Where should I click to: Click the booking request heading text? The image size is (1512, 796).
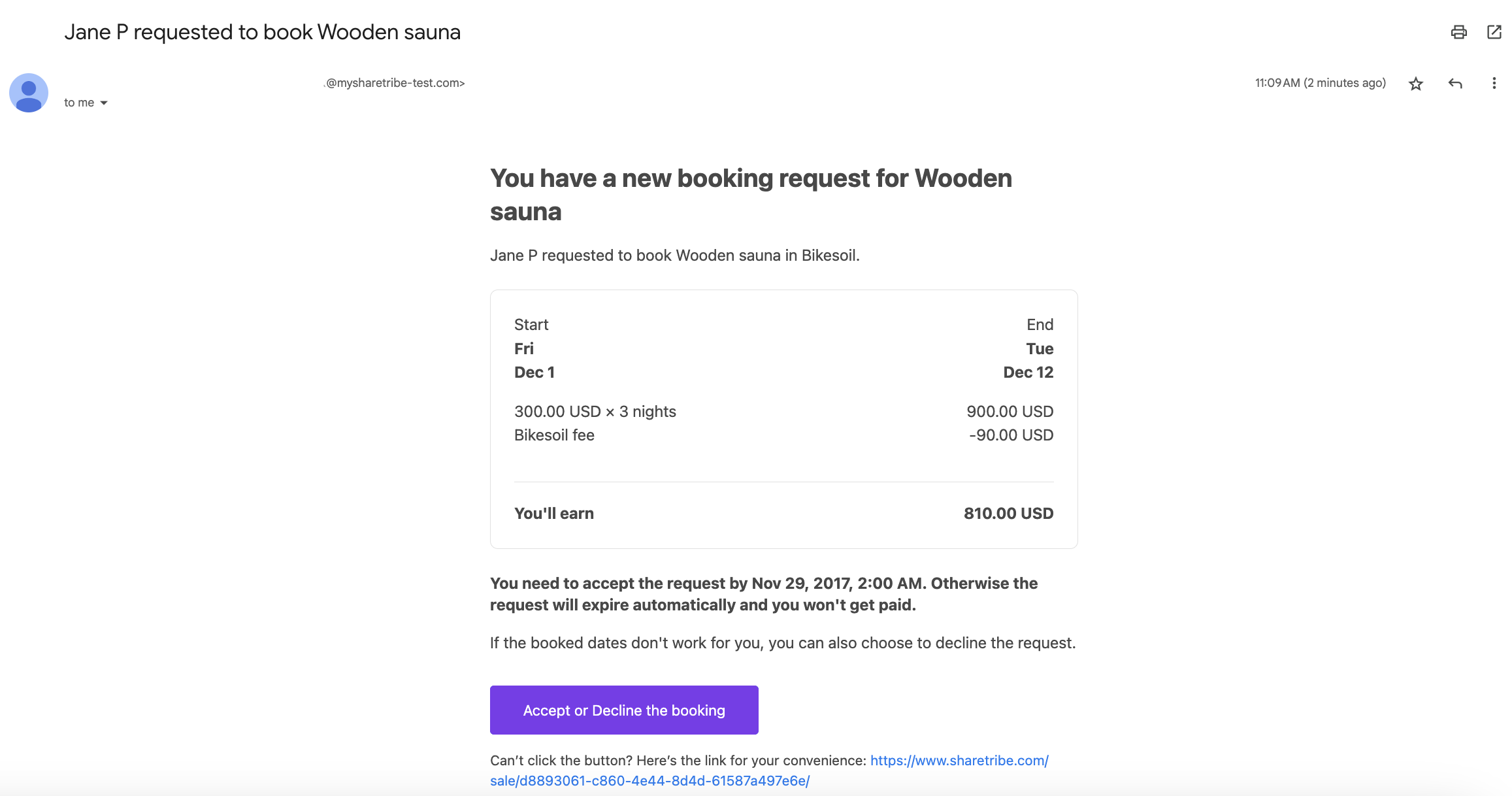pos(750,194)
